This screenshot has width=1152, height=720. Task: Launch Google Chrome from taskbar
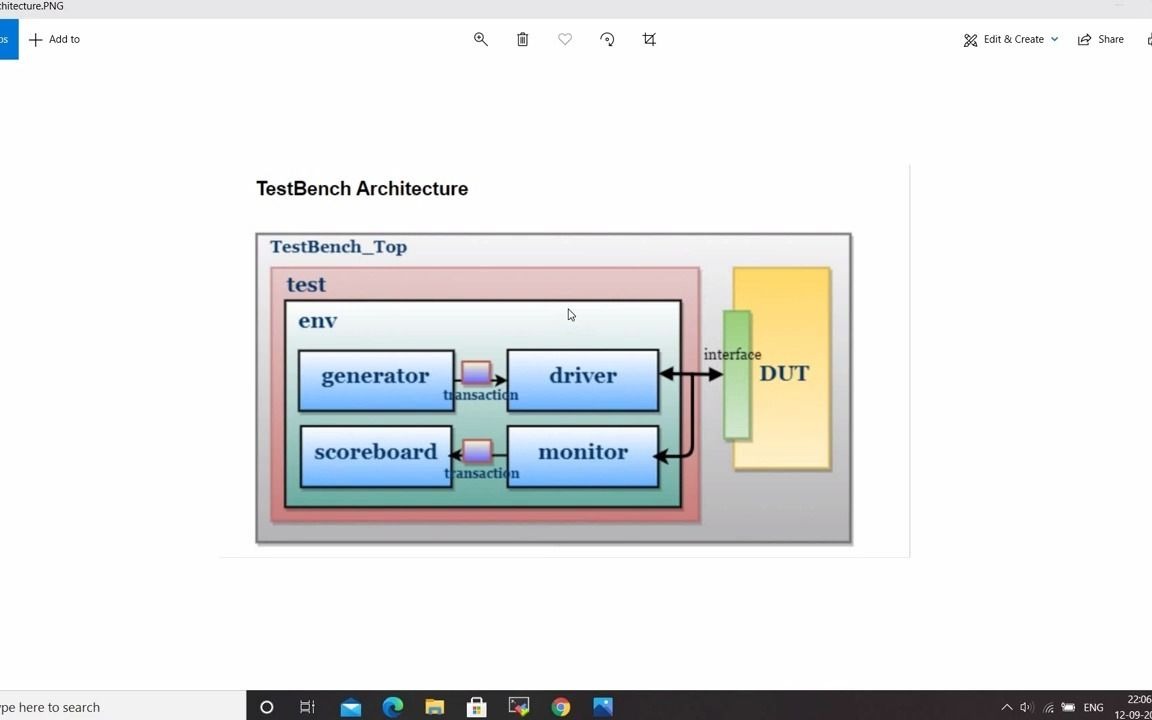[561, 707]
